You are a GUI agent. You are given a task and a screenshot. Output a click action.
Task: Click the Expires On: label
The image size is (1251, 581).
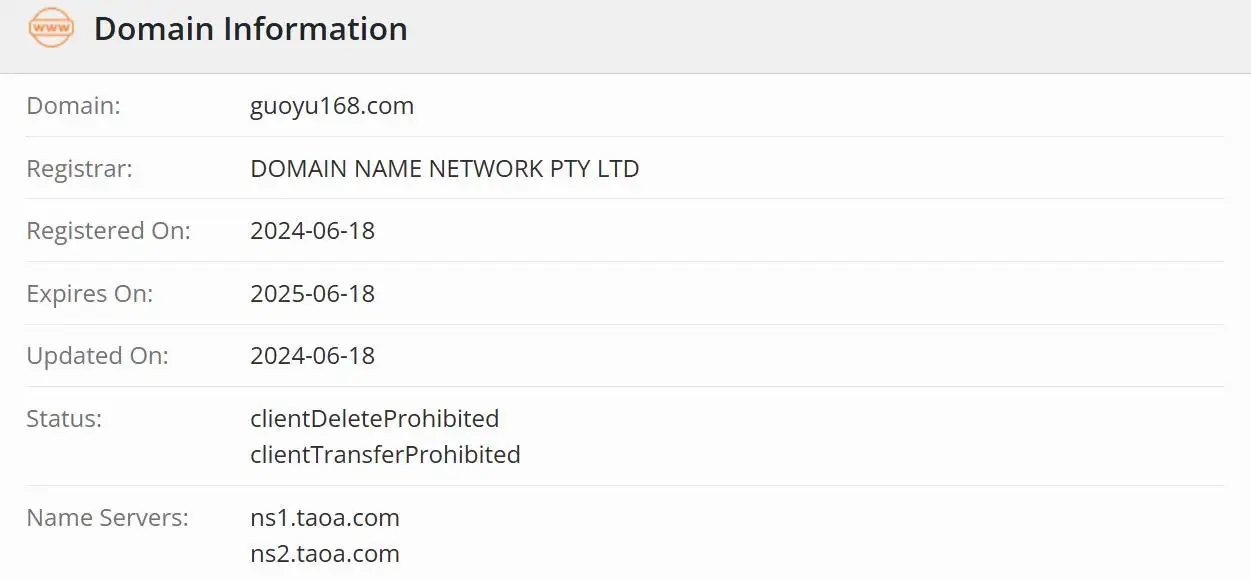[x=90, y=294]
